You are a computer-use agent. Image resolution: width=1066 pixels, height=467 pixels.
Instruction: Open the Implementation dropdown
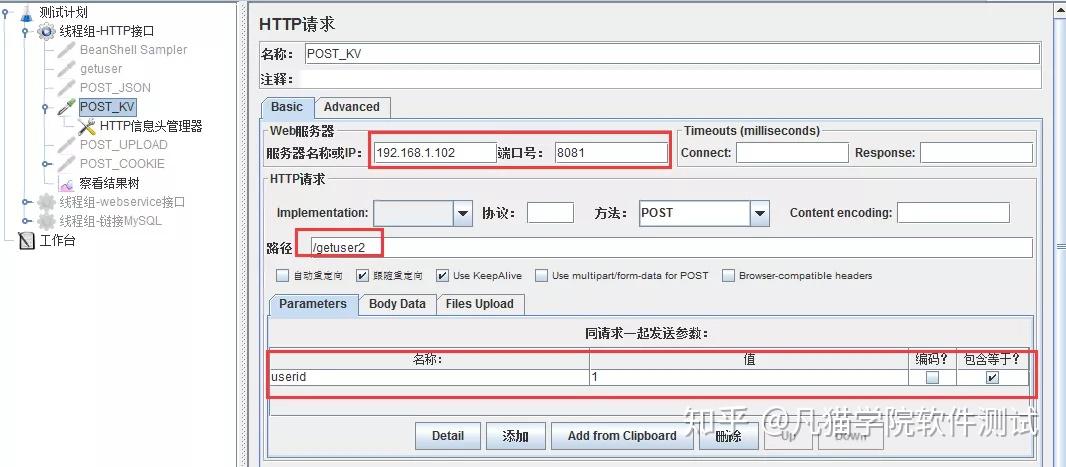click(x=463, y=213)
